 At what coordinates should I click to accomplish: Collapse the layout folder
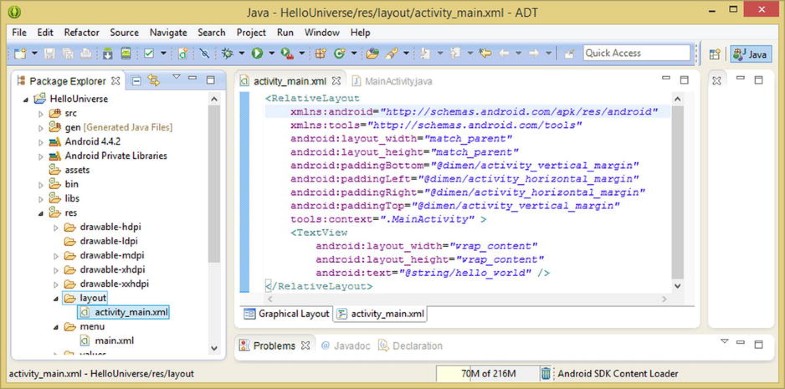click(x=56, y=298)
